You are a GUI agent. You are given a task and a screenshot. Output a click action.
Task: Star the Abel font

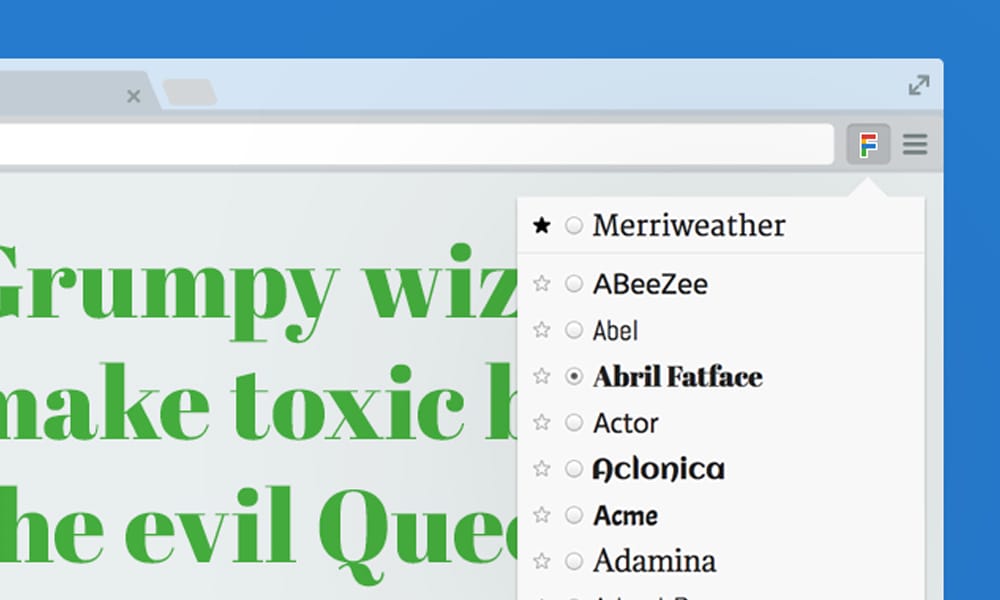[x=541, y=330]
